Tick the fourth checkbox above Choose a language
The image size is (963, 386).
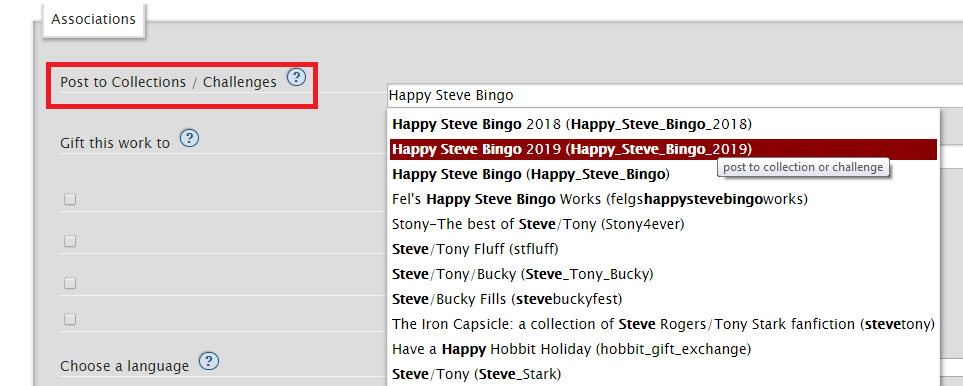70,319
